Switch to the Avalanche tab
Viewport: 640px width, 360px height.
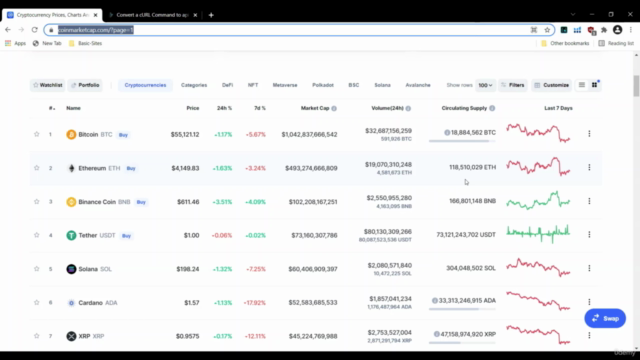(418, 85)
